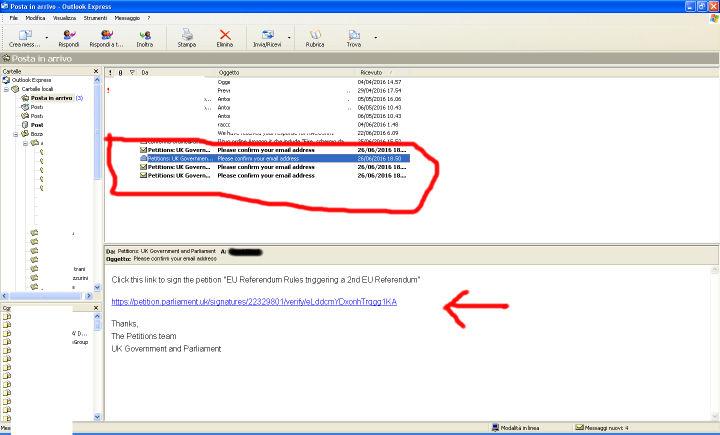720x435 pixels.
Task: Sort by the flag column header
Action: (132, 73)
